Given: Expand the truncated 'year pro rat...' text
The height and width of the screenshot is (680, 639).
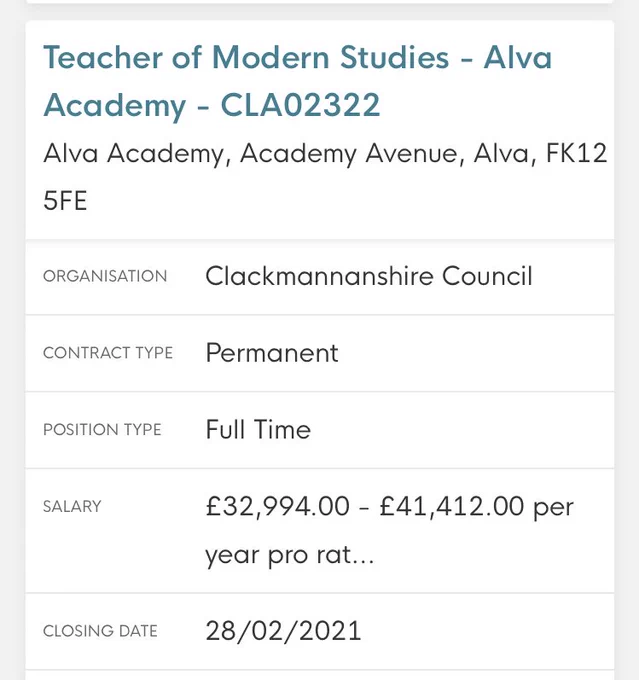Looking at the screenshot, I should click(x=289, y=555).
